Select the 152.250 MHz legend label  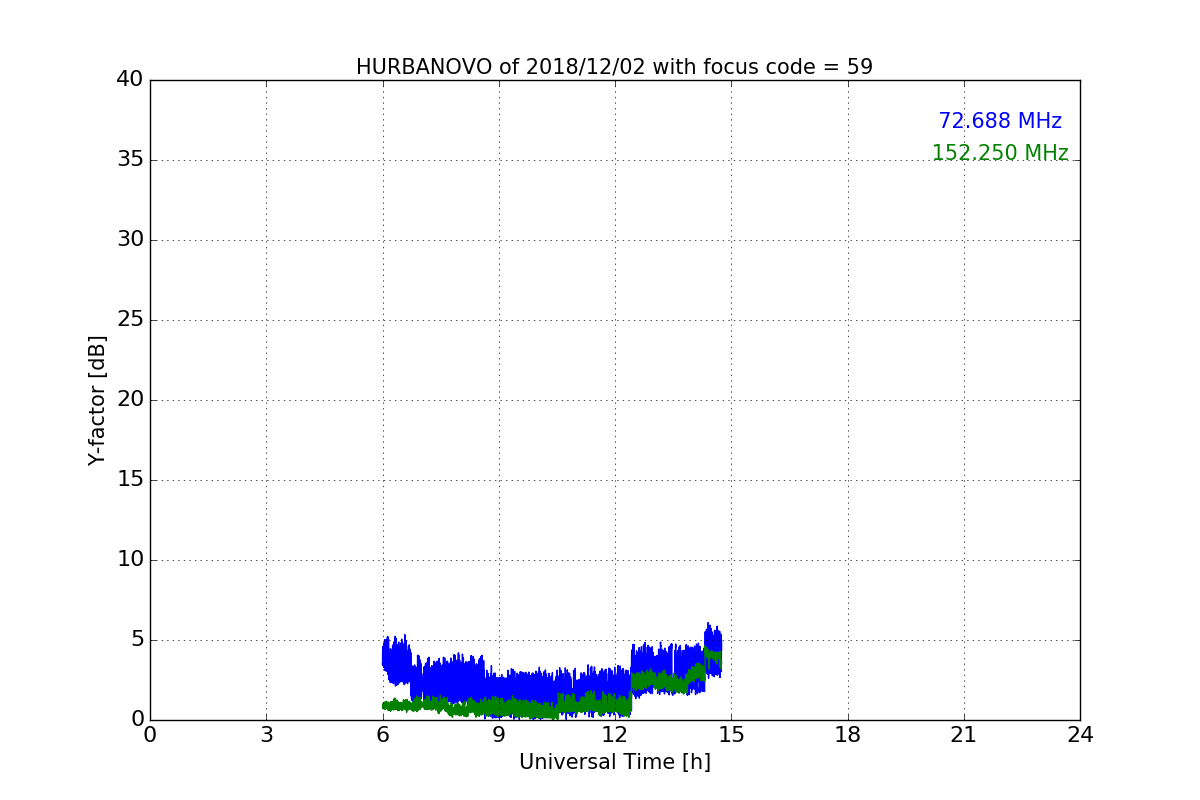[x=1000, y=153]
